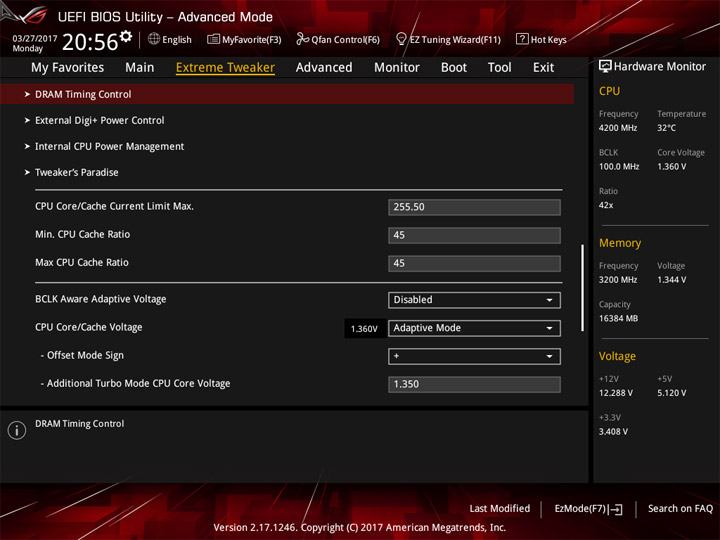Open Qfan Control(F6)
The width and height of the screenshot is (720, 540).
338,39
